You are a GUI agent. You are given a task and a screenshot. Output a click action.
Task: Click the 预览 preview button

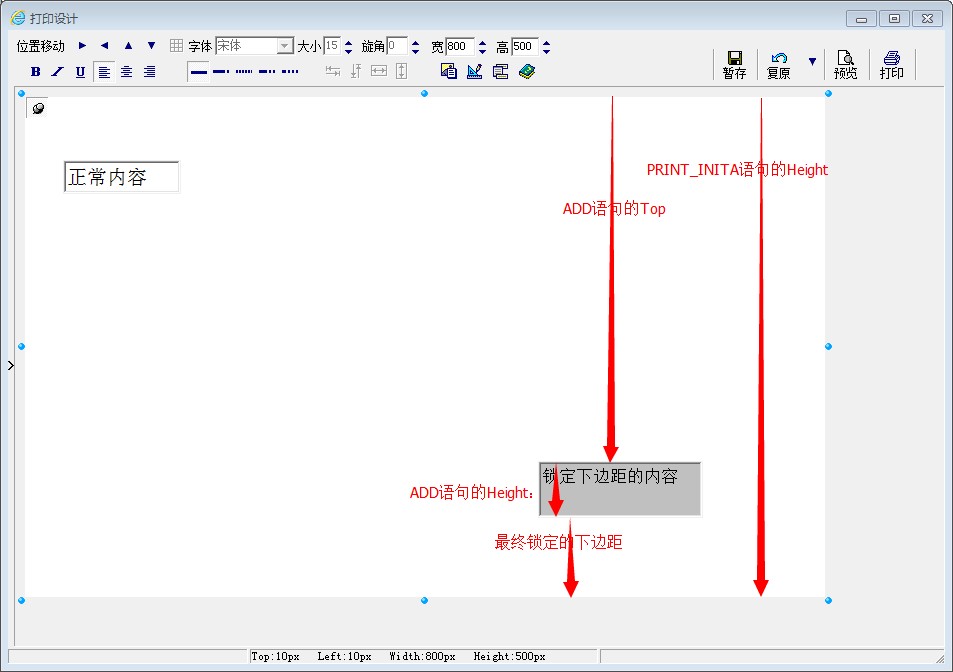pyautogui.click(x=845, y=65)
